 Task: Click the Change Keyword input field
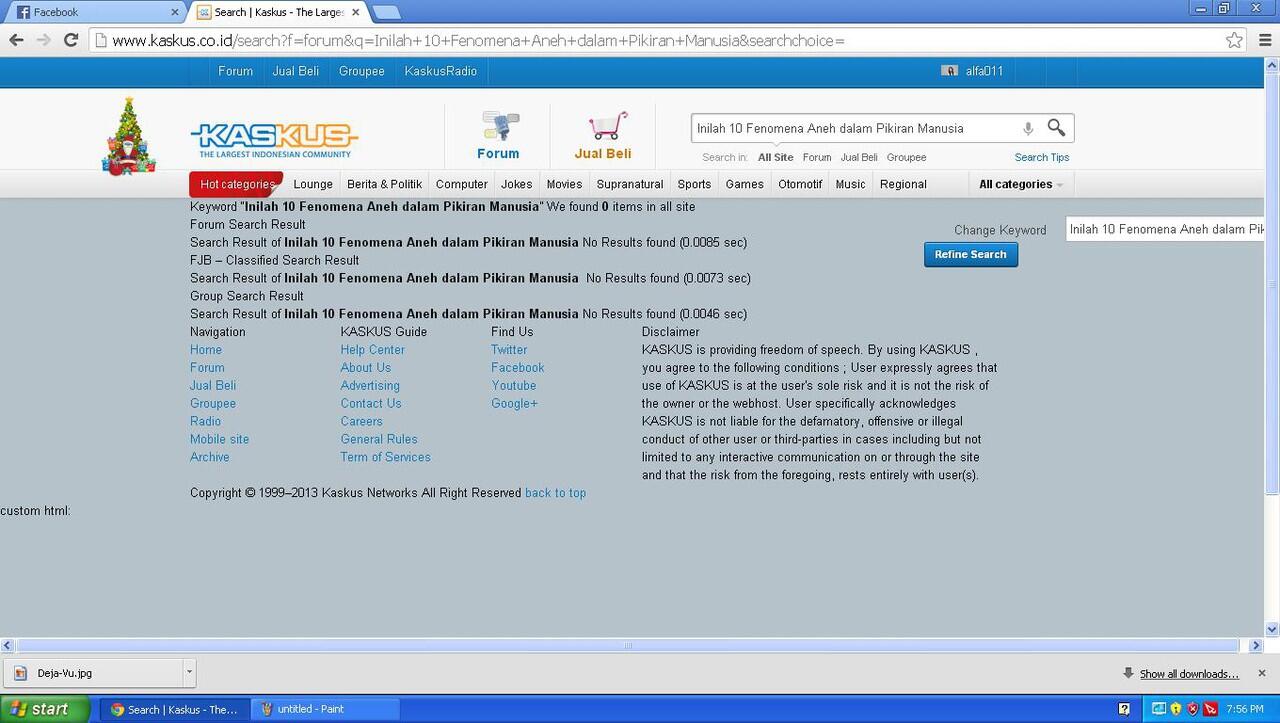[1165, 229]
